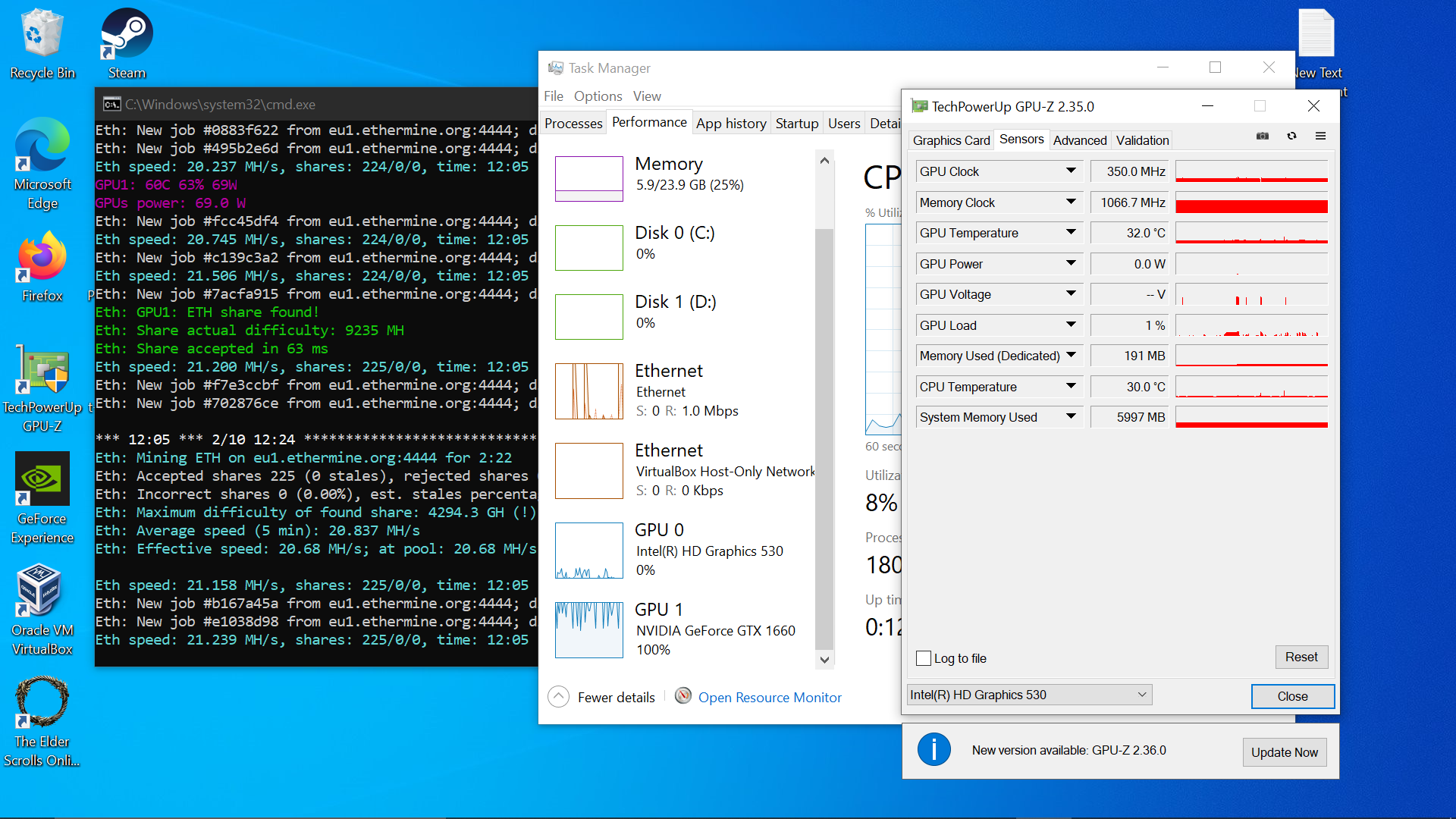
Task: Click the Fewer details label
Action: tap(616, 697)
